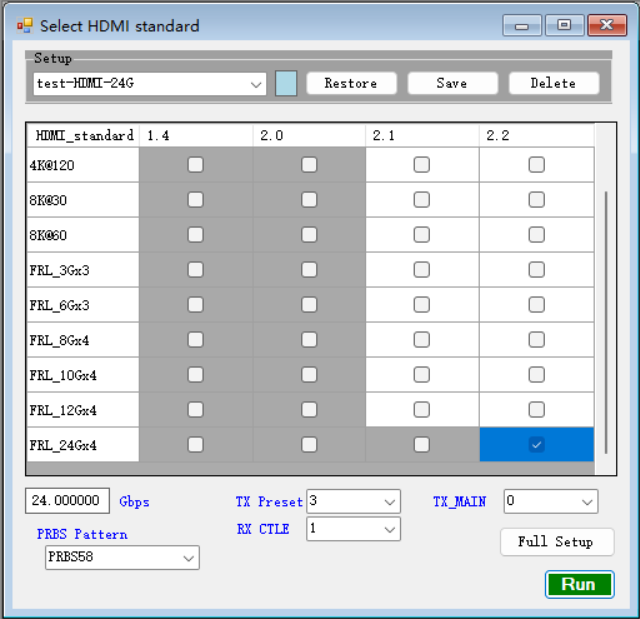Click the HDMI_standard header cell

pyautogui.click(x=83, y=135)
